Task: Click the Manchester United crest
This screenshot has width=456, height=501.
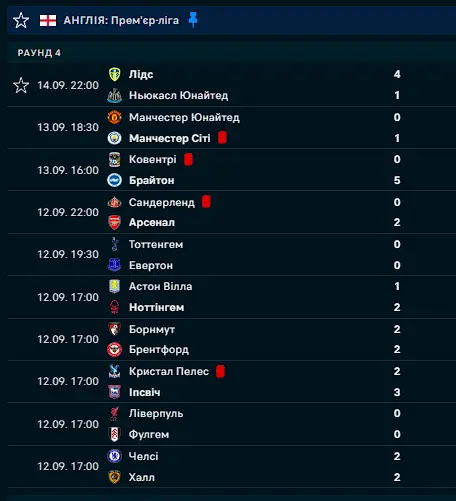Action: 115,117
